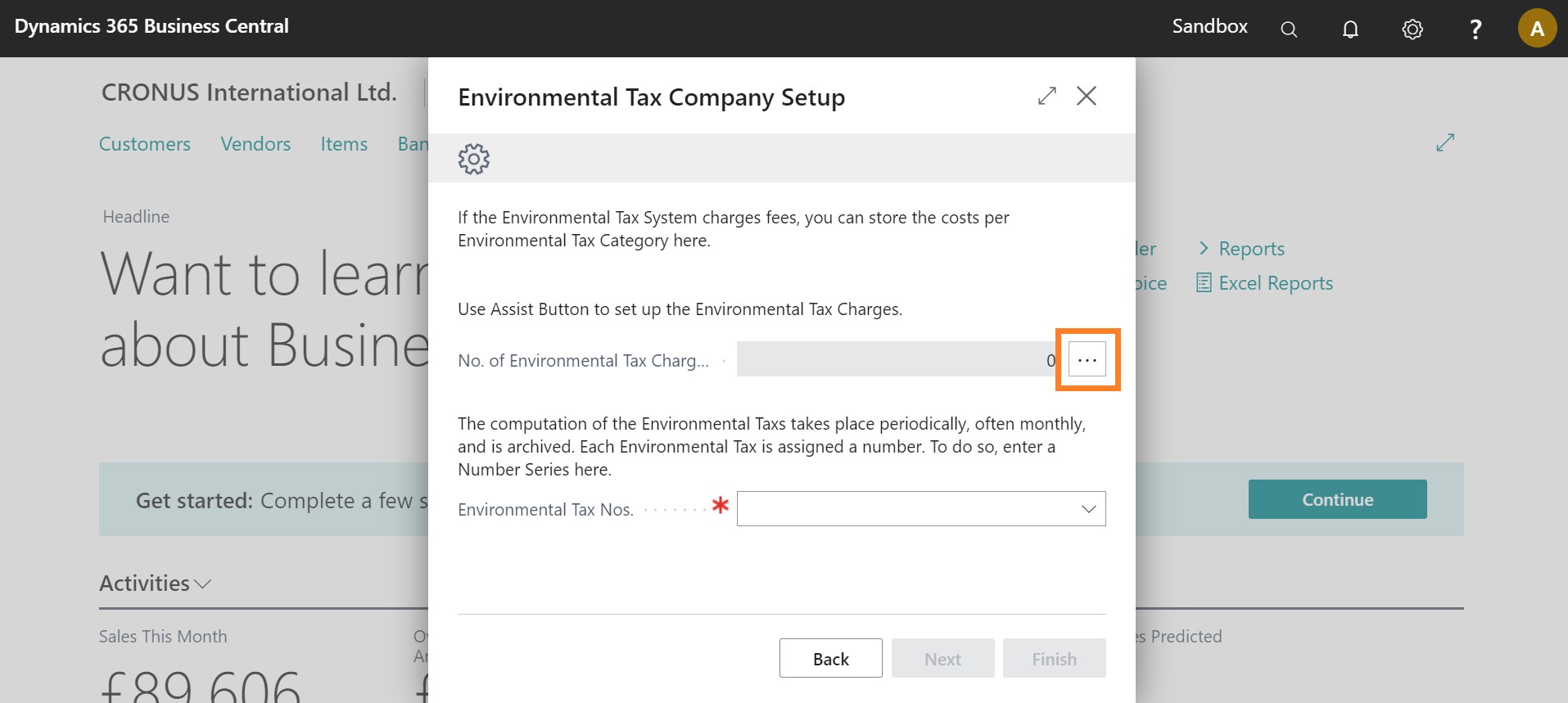This screenshot has width=1568, height=703.
Task: Open the settings gear in top bar
Action: pyautogui.click(x=1412, y=29)
